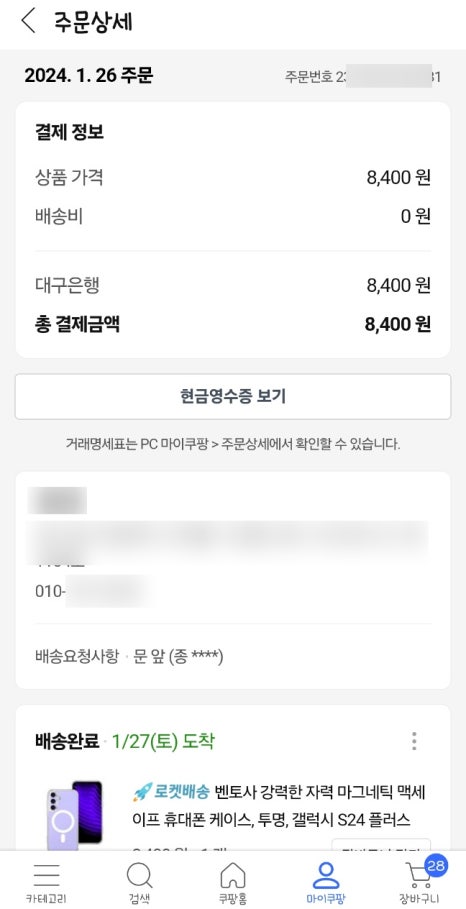
Task: Click the 현금영수증 보기 button
Action: click(x=233, y=397)
